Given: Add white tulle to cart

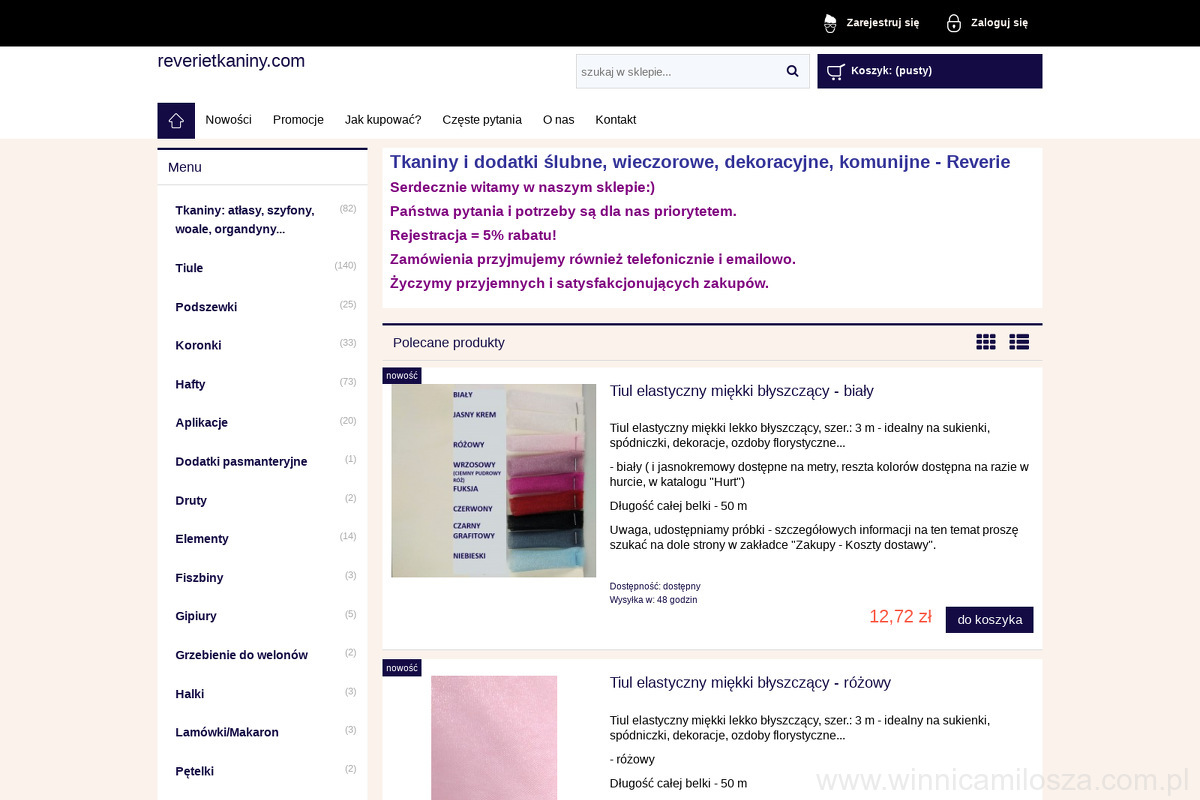Looking at the screenshot, I should point(989,620).
